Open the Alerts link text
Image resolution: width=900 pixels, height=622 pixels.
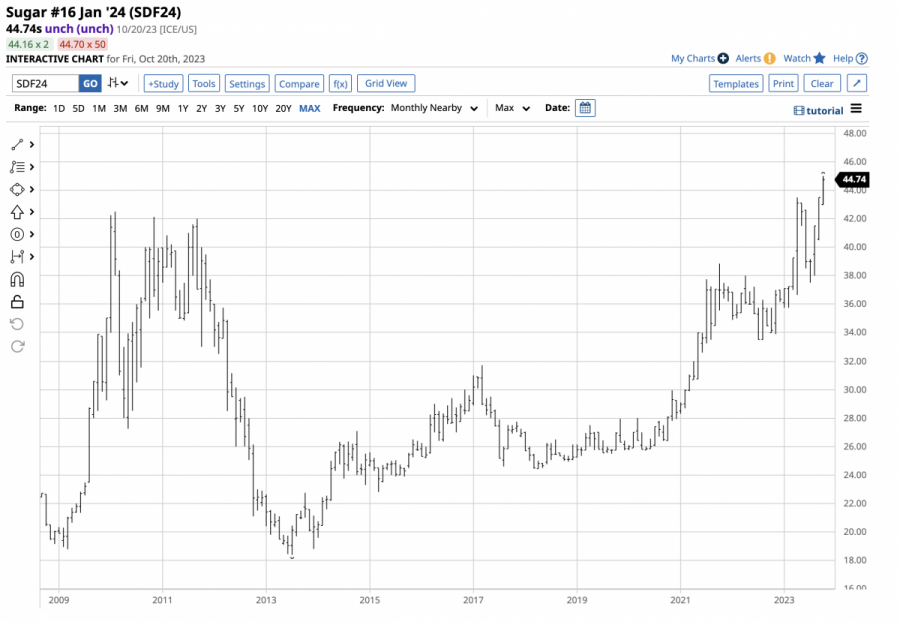[x=748, y=59]
